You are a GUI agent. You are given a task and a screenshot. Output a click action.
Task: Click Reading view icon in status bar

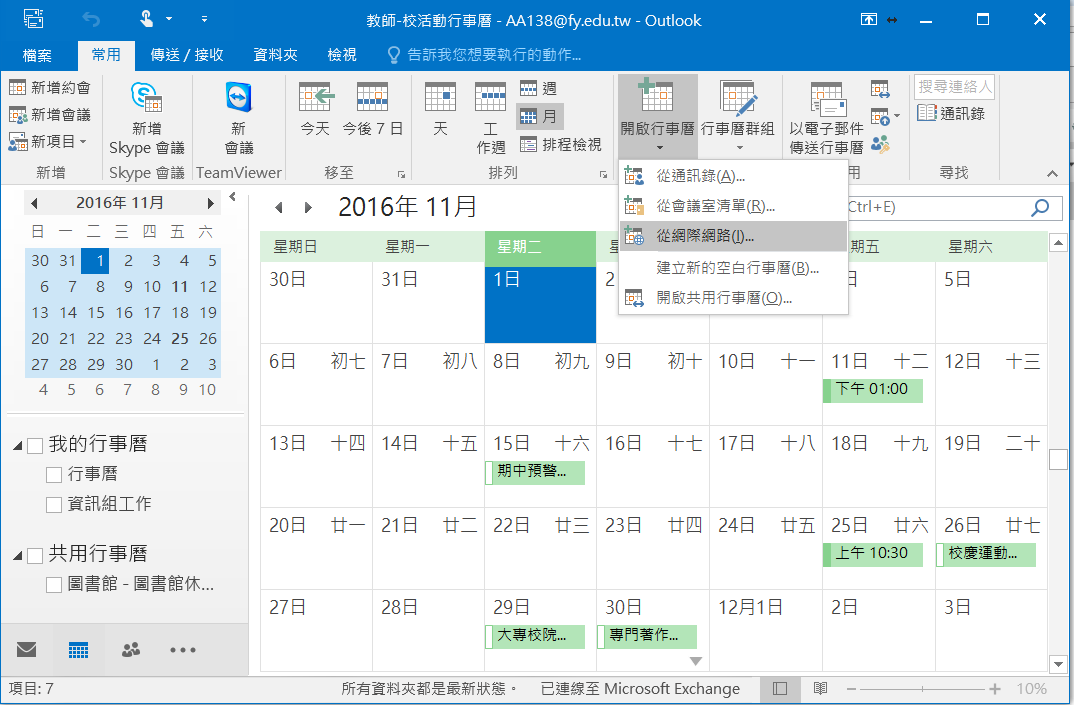(x=820, y=689)
